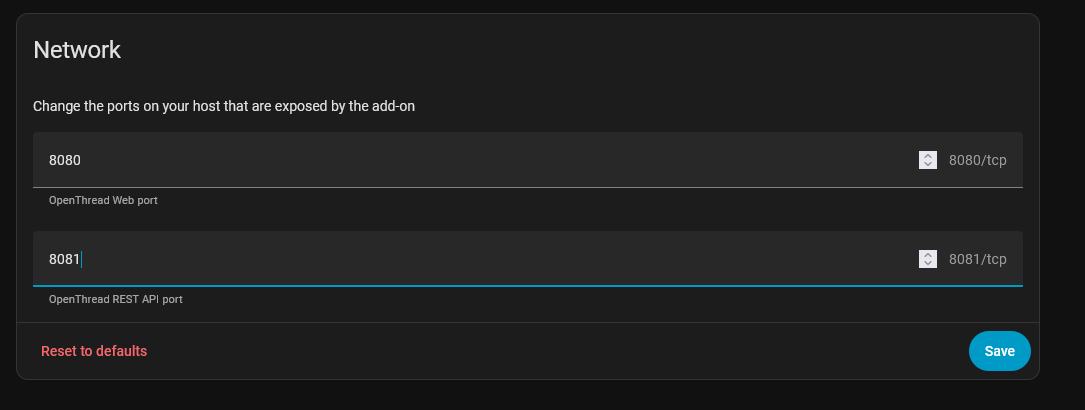Click the 8081/tcp suffix label

pyautogui.click(x=978, y=259)
